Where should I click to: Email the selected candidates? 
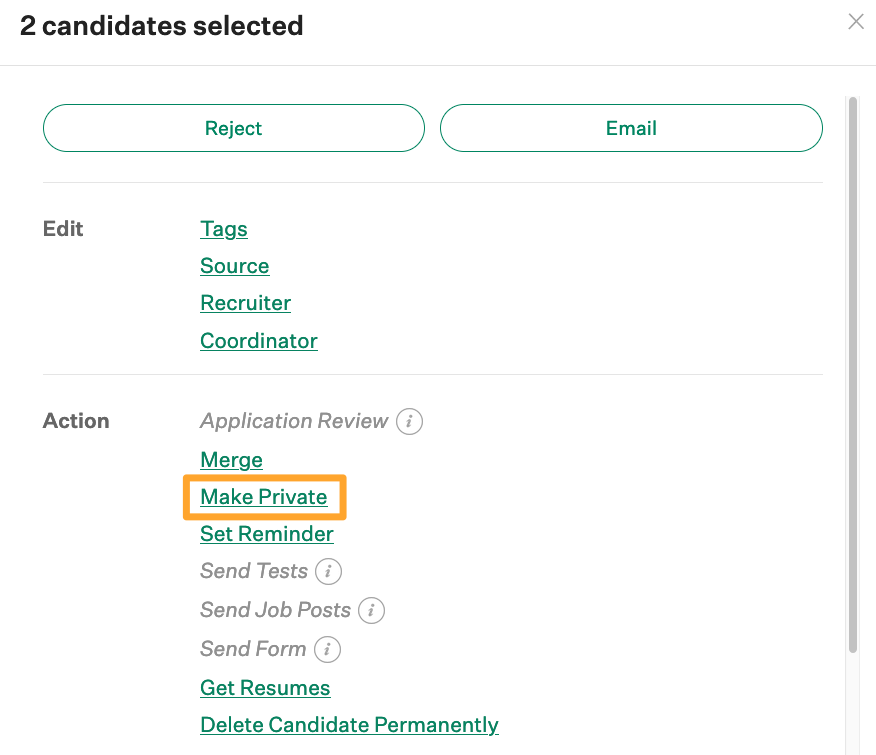click(631, 128)
